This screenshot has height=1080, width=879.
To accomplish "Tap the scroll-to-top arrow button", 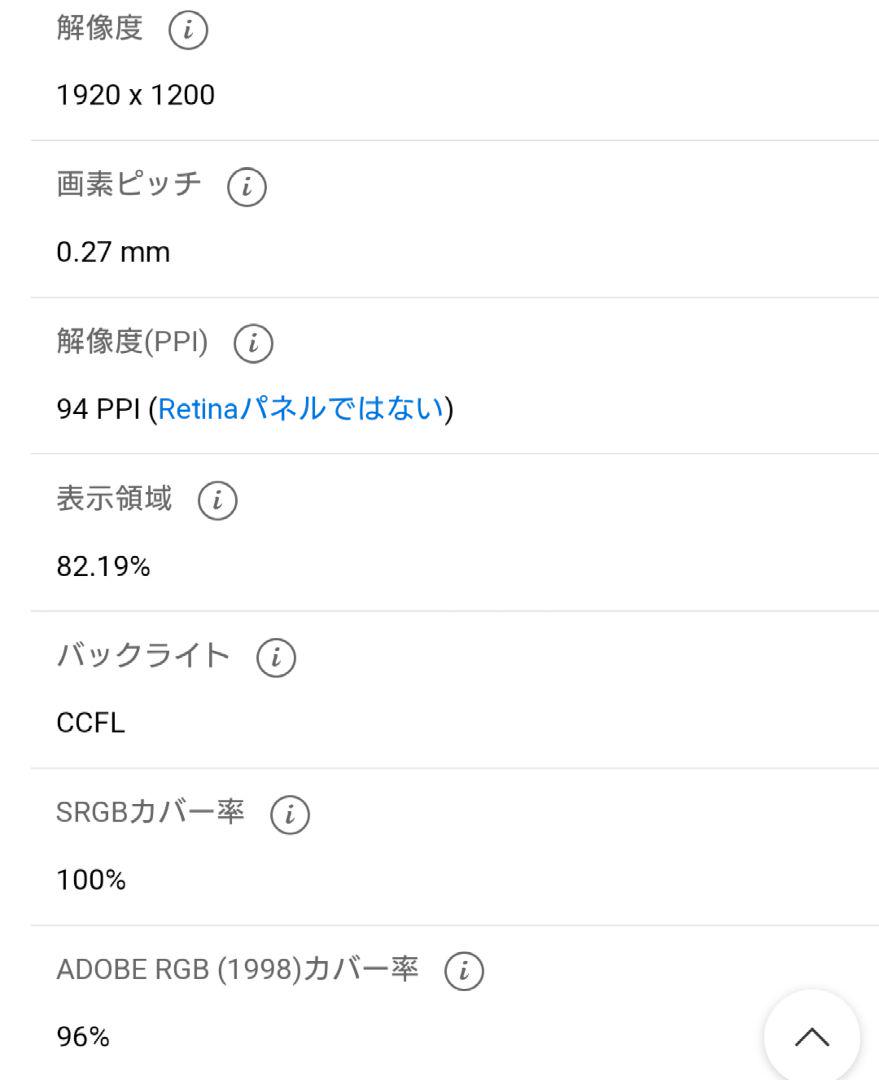I will point(812,1037).
